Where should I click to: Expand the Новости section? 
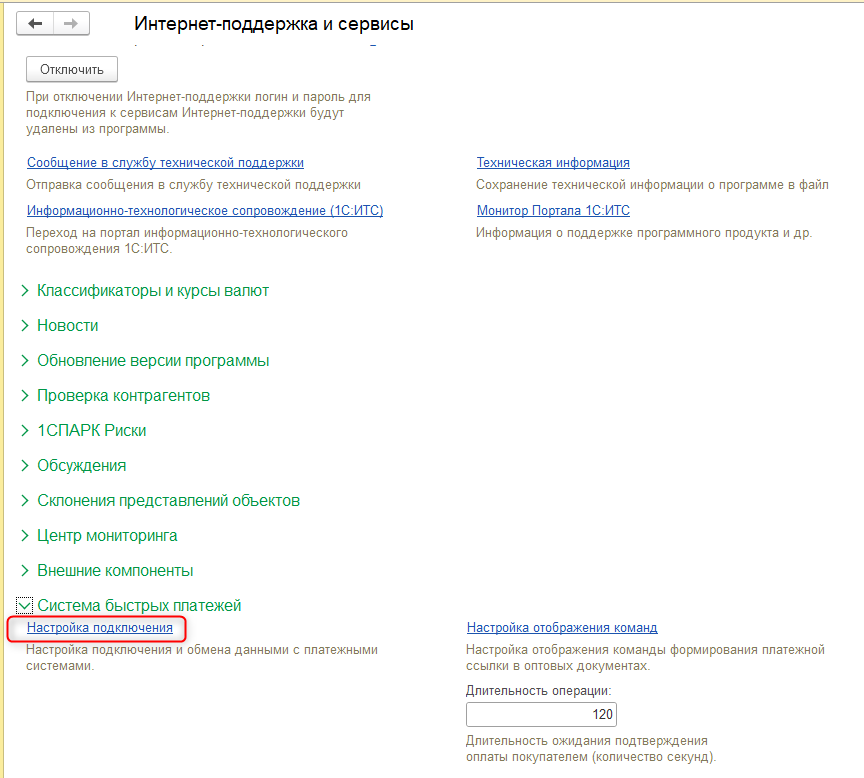click(60, 326)
